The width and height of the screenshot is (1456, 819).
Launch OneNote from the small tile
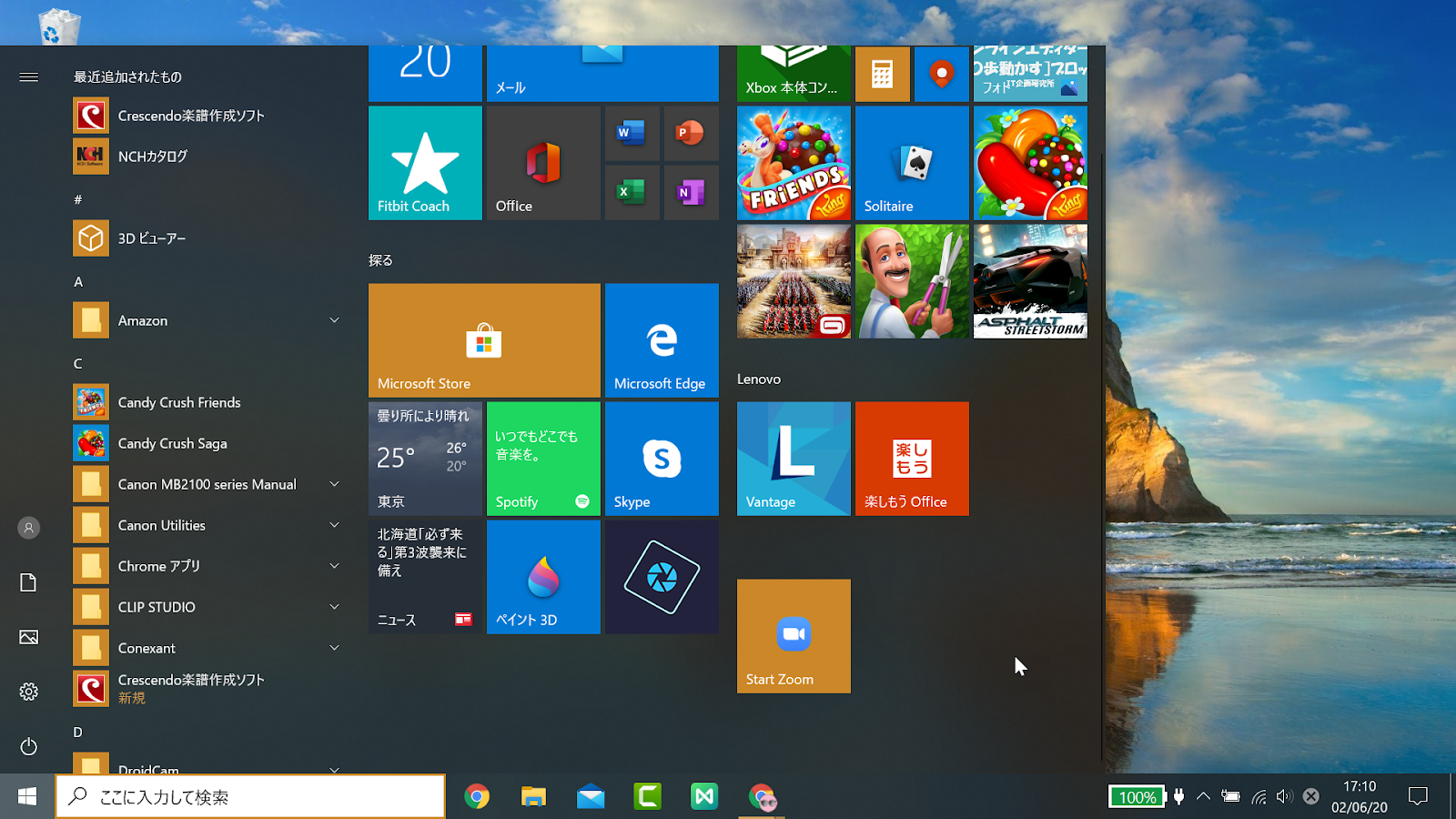(691, 193)
